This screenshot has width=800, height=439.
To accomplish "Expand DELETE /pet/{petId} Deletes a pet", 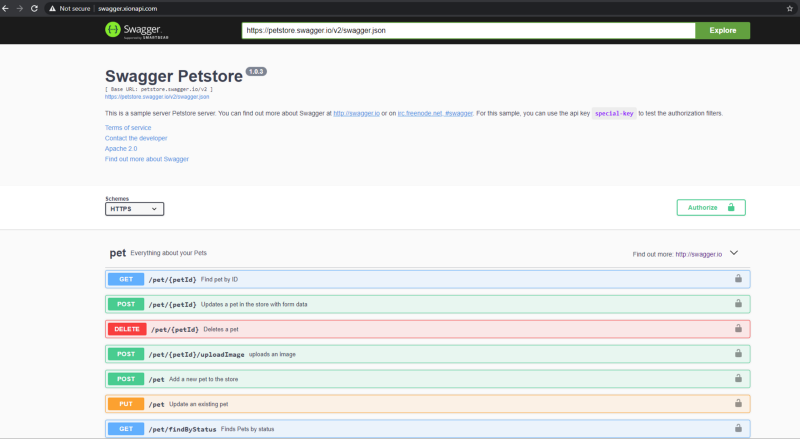I will point(428,329).
